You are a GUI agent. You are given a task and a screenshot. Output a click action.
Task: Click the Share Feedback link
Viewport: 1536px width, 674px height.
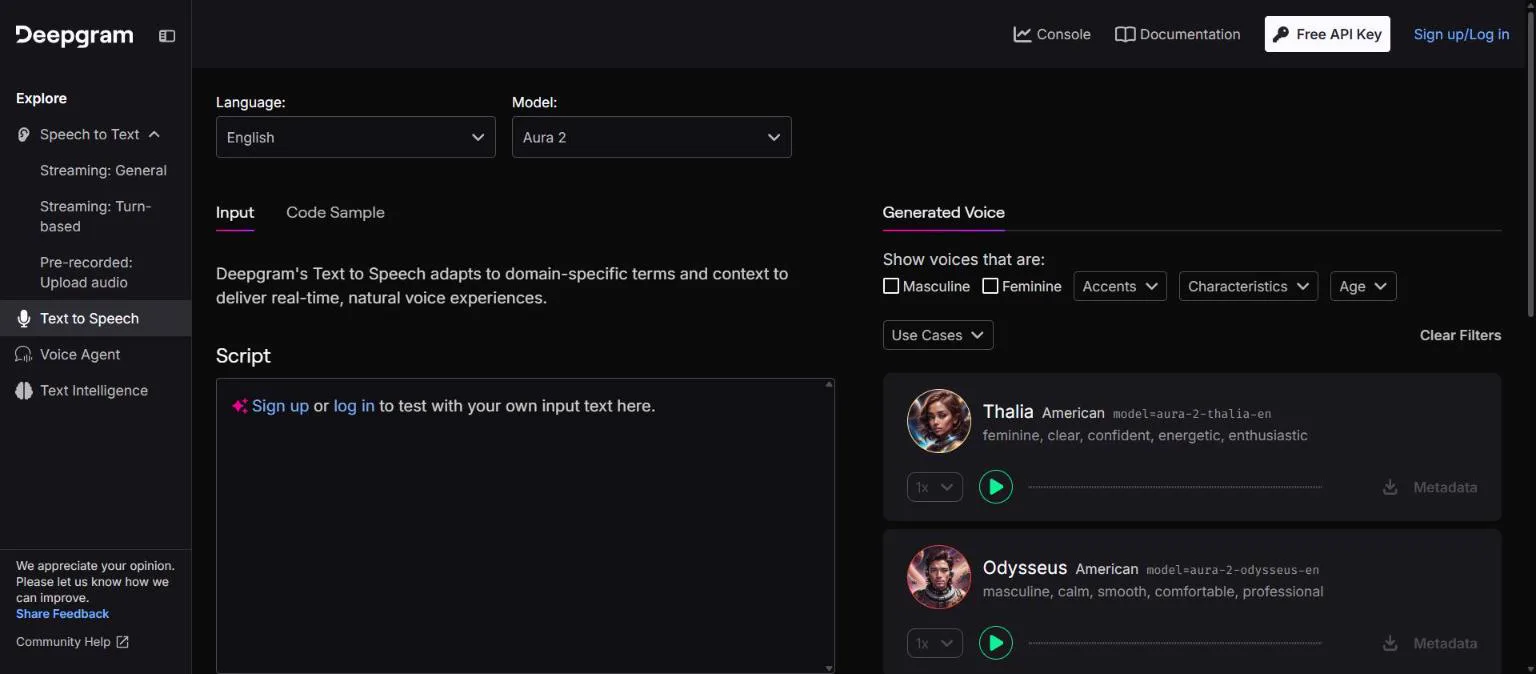pos(62,614)
